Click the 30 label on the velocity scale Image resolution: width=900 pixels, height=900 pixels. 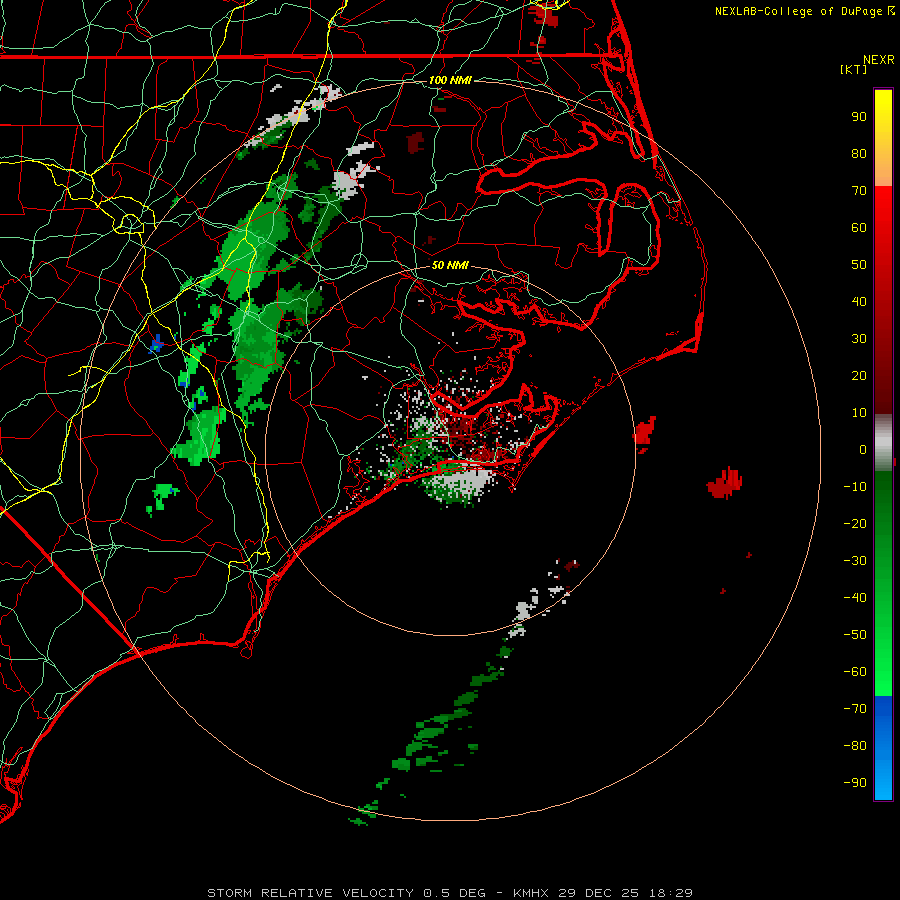tap(859, 339)
